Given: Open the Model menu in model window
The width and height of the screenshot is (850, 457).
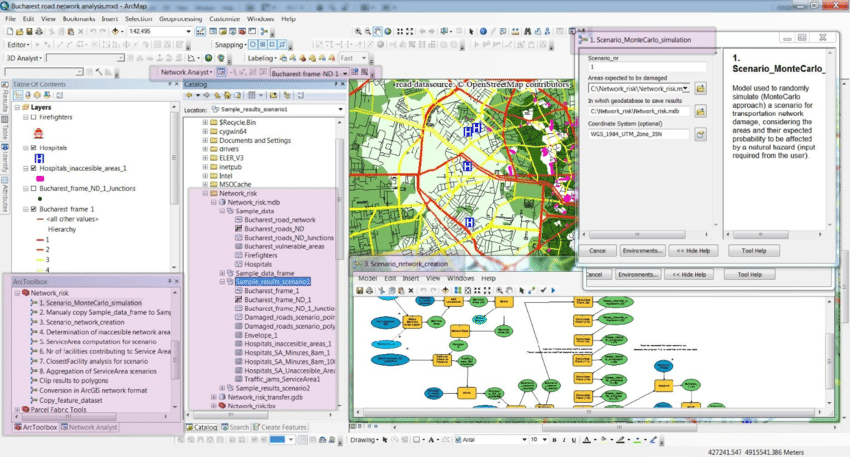Looking at the screenshot, I should coord(367,278).
